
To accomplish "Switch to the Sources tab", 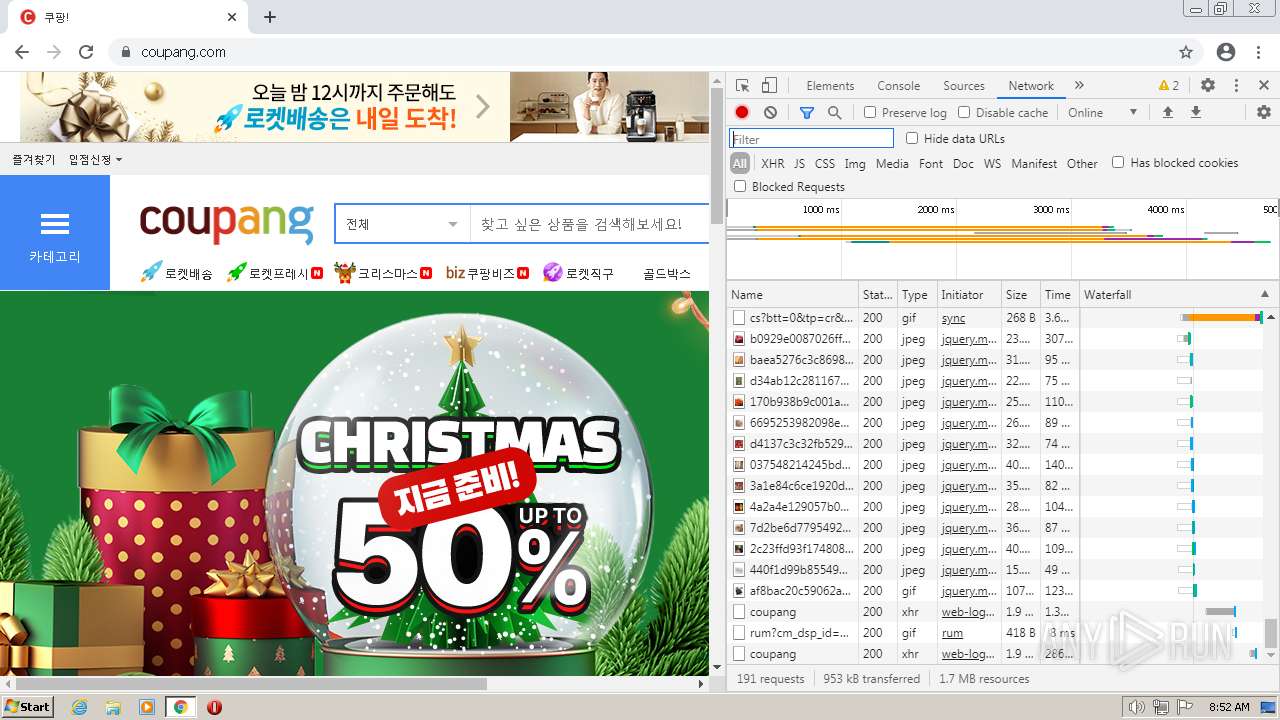I will (964, 86).
